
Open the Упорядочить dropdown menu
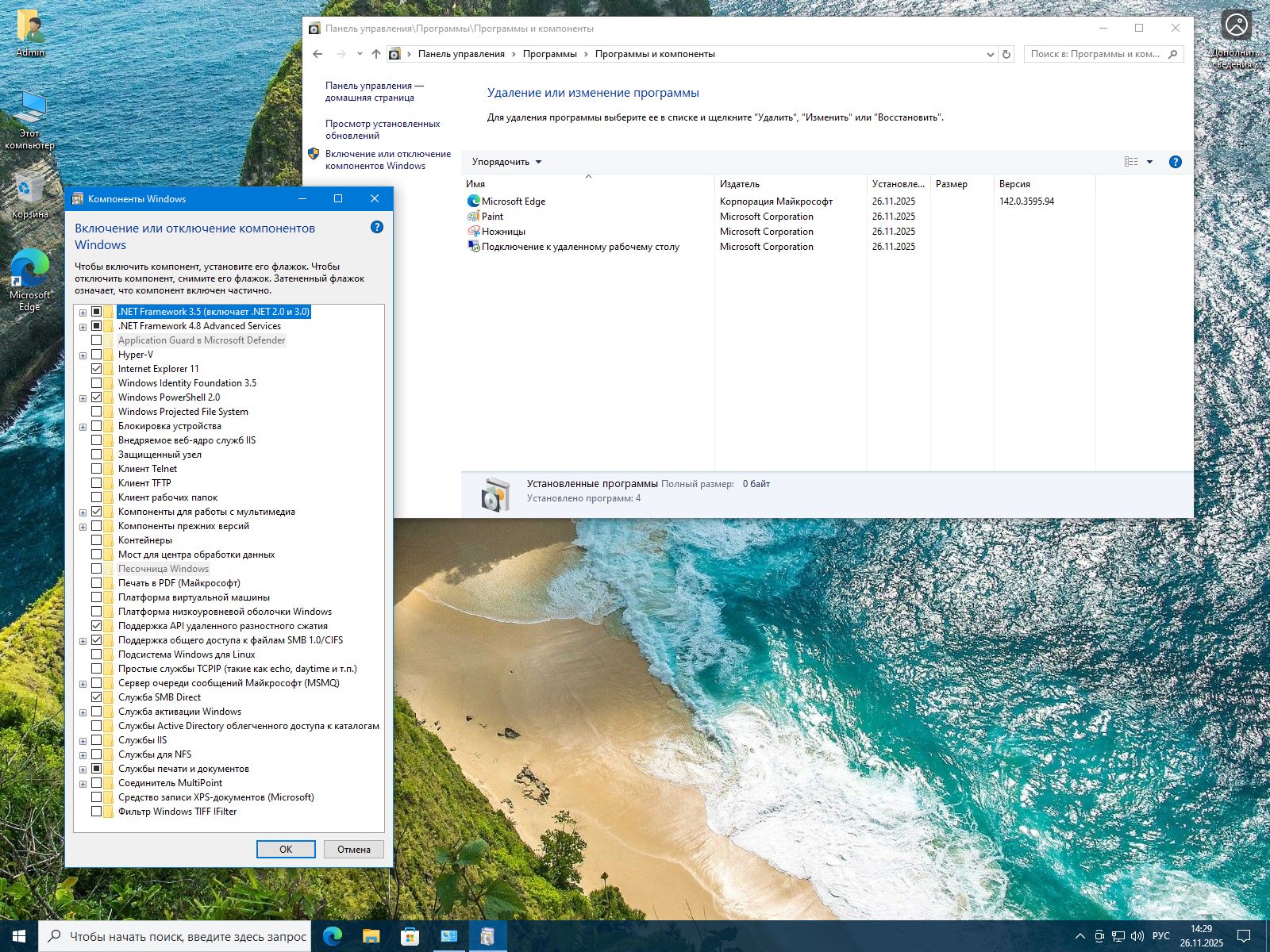click(506, 162)
